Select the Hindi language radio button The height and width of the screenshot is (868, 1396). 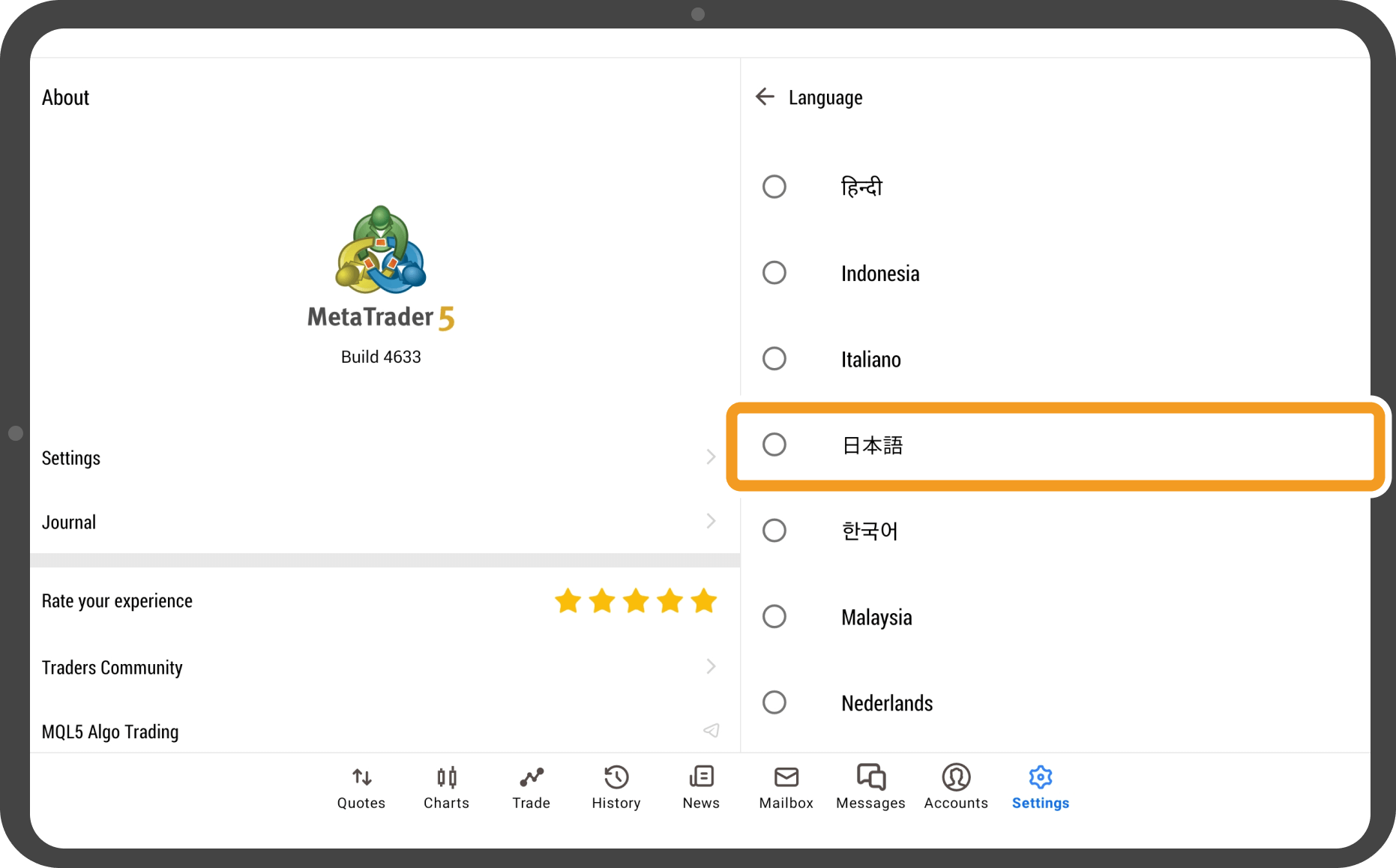774,187
